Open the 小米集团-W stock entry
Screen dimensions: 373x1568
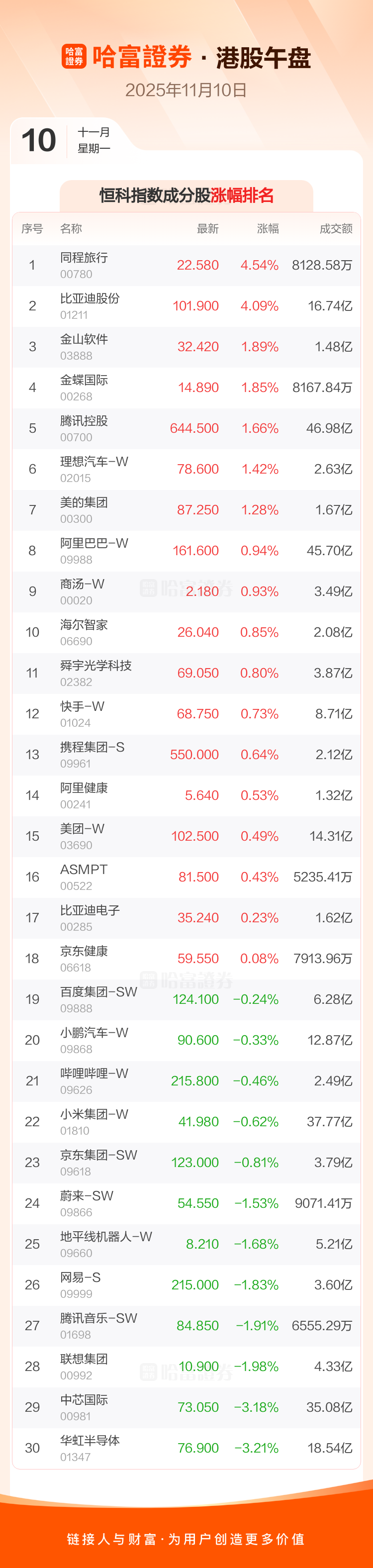93,1114
